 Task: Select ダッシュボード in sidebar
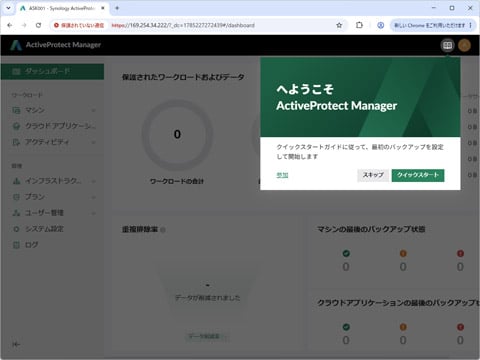point(52,71)
